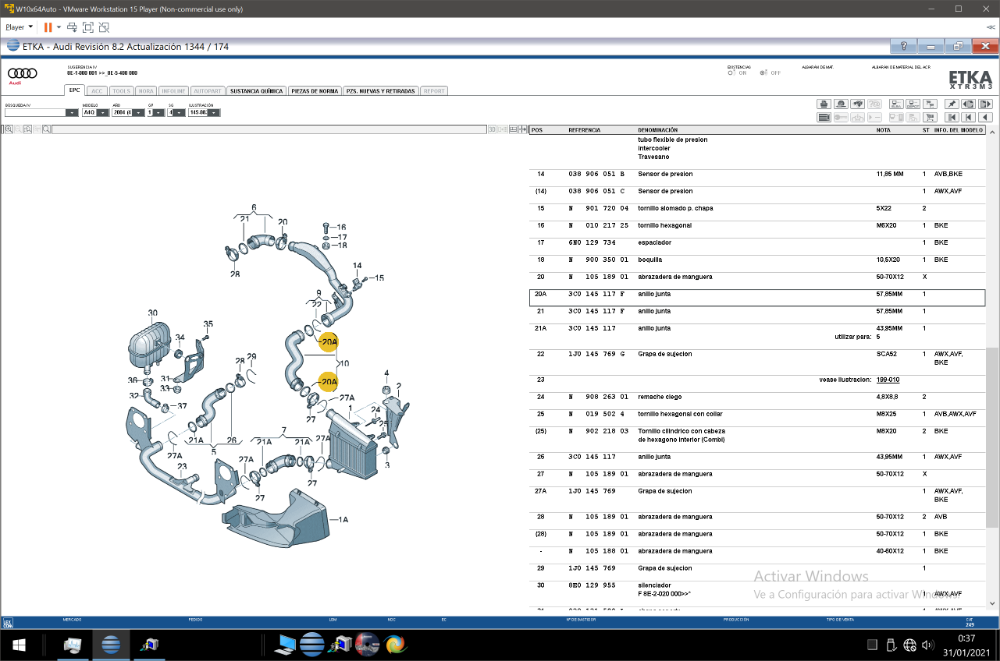The width and height of the screenshot is (1000, 661).
Task: Click the Denominación column header
Action: 658,130
